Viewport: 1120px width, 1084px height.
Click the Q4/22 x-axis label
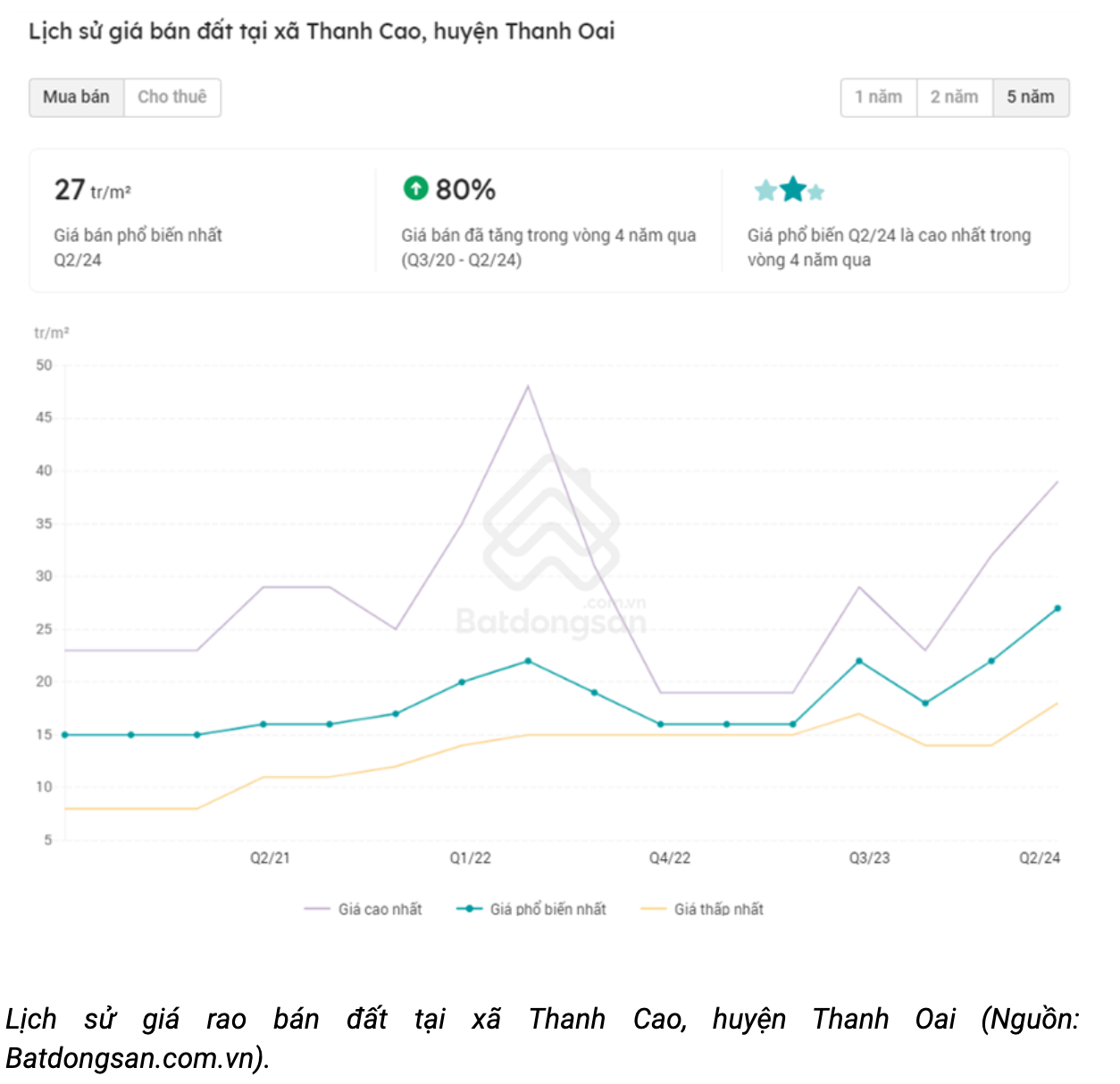pyautogui.click(x=669, y=858)
